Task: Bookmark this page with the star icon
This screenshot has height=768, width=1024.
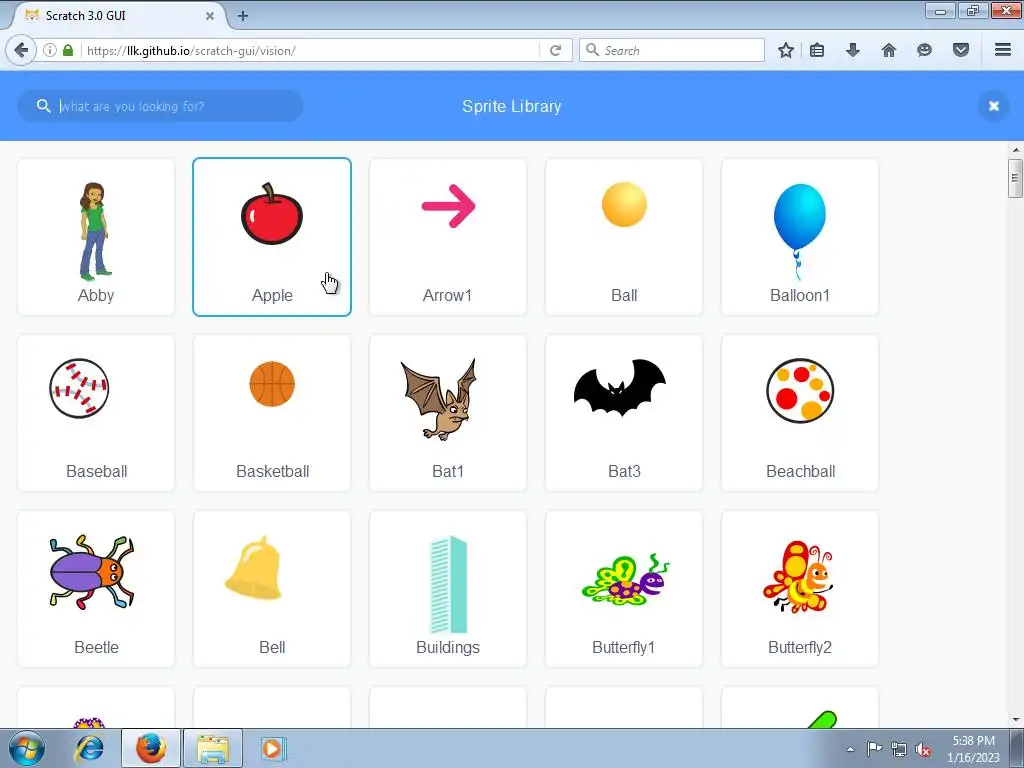Action: (786, 50)
